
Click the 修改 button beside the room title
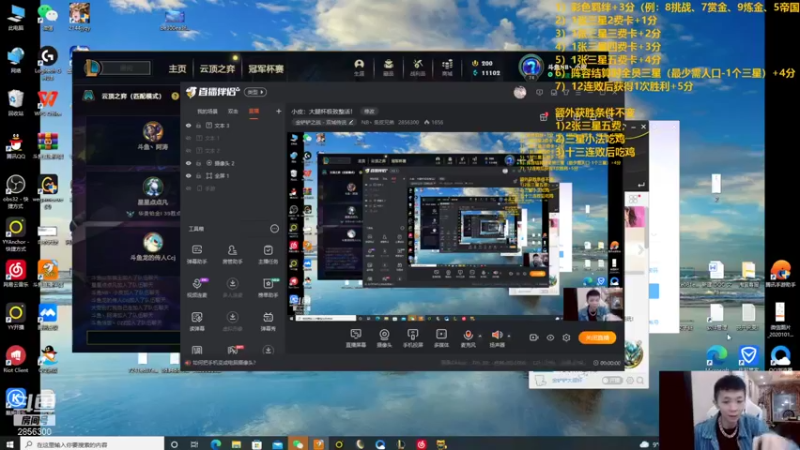click(369, 111)
